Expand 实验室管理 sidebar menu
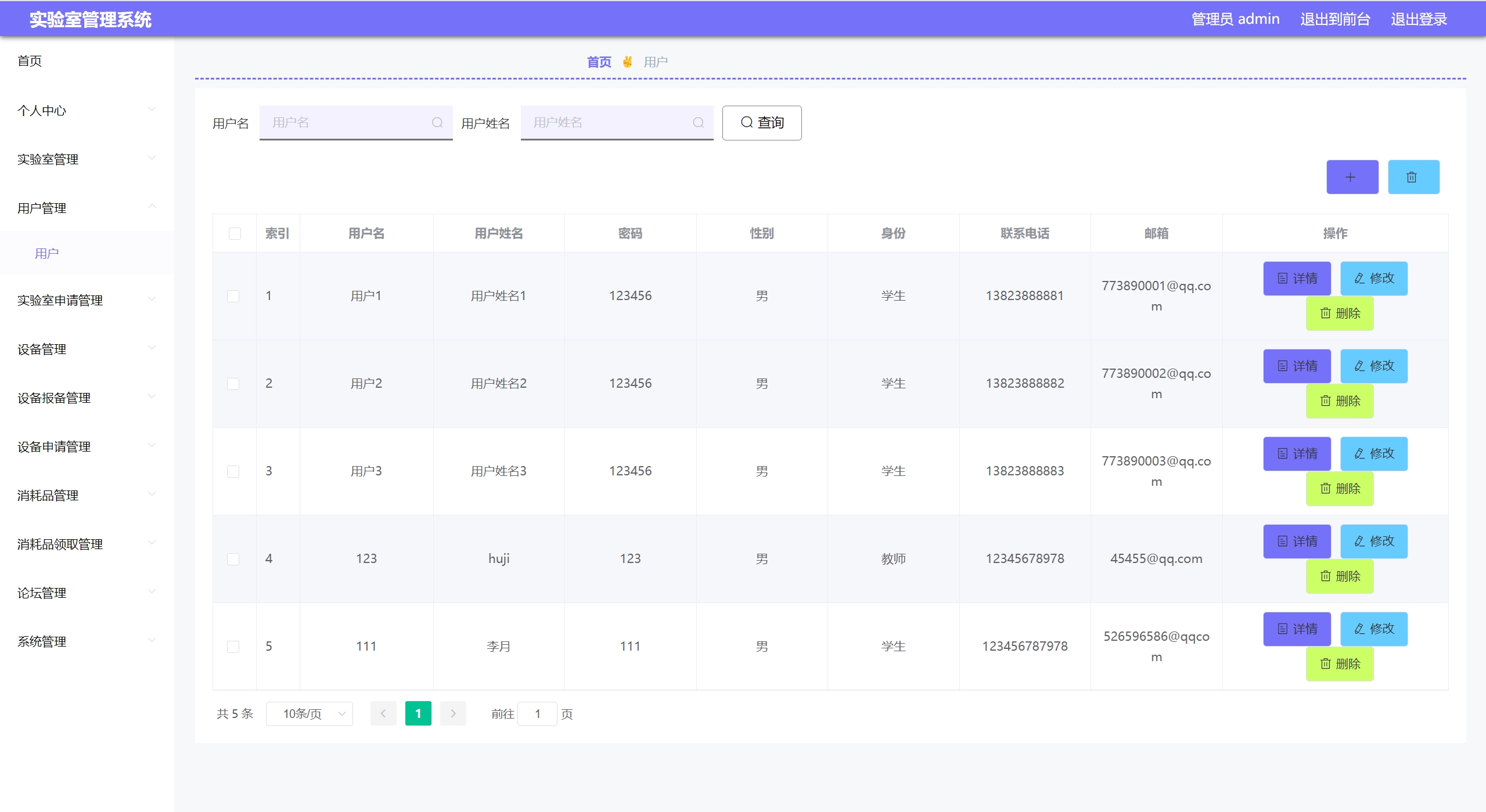The image size is (1486, 812). (87, 159)
